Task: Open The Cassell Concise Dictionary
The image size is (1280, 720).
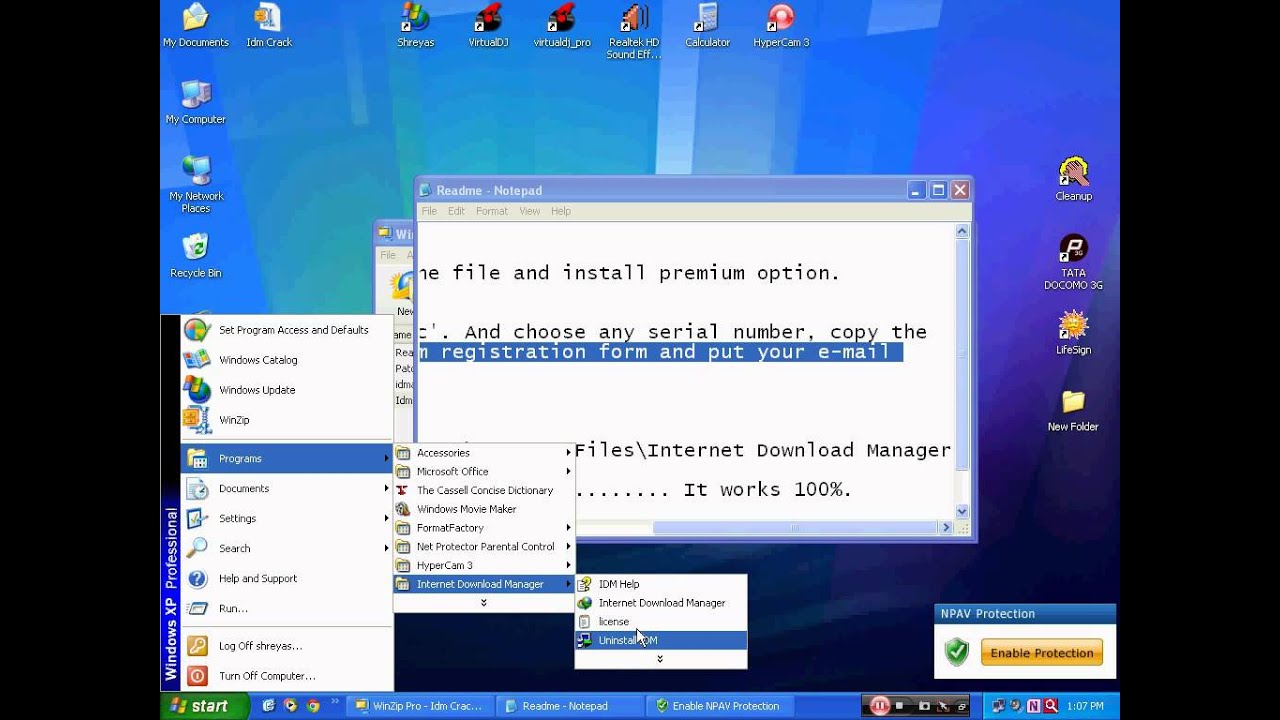Action: pyautogui.click(x=484, y=490)
